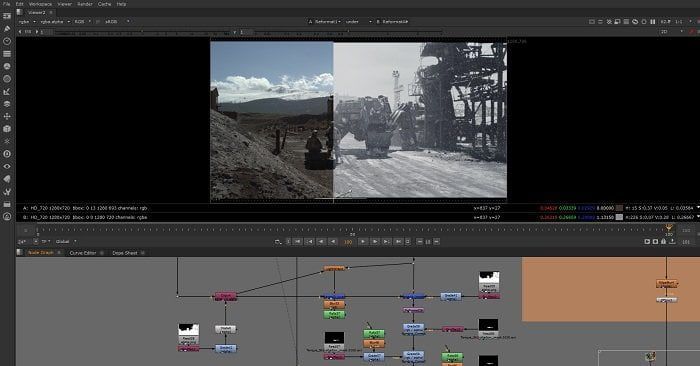Image resolution: width=700 pixels, height=366 pixels.
Task: Click play forward button
Action: [363, 241]
